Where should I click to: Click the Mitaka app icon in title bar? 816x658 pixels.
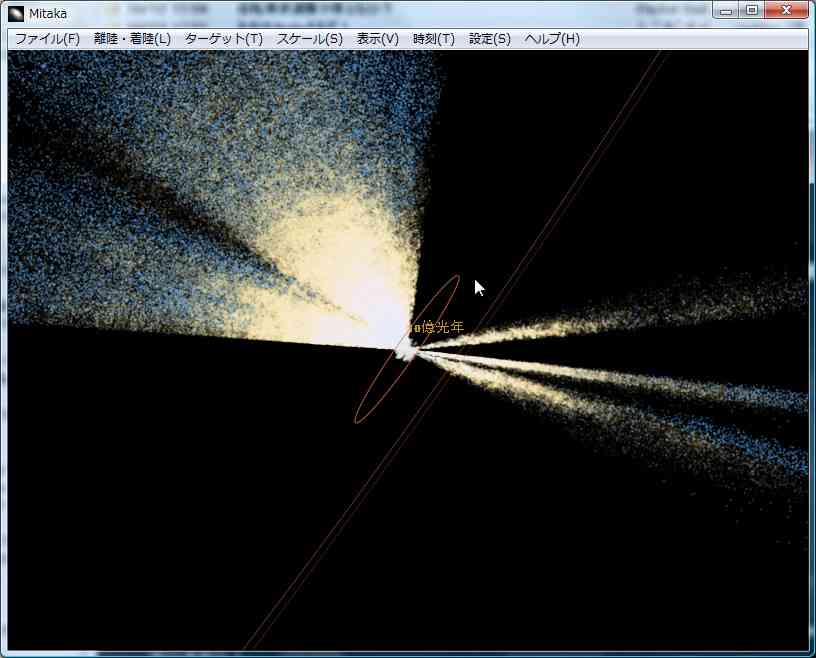[16, 13]
